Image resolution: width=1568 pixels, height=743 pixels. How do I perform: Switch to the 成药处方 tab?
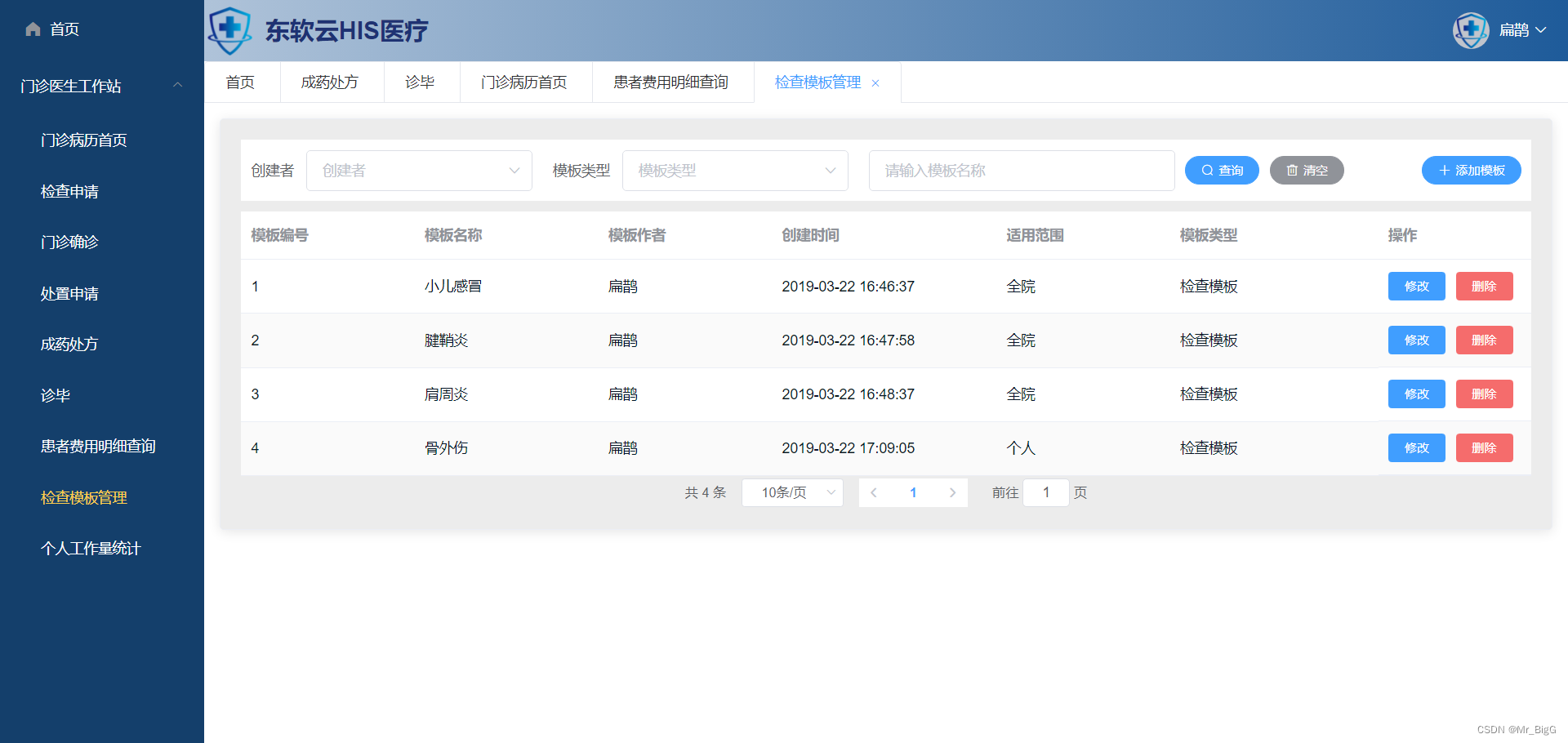click(330, 82)
